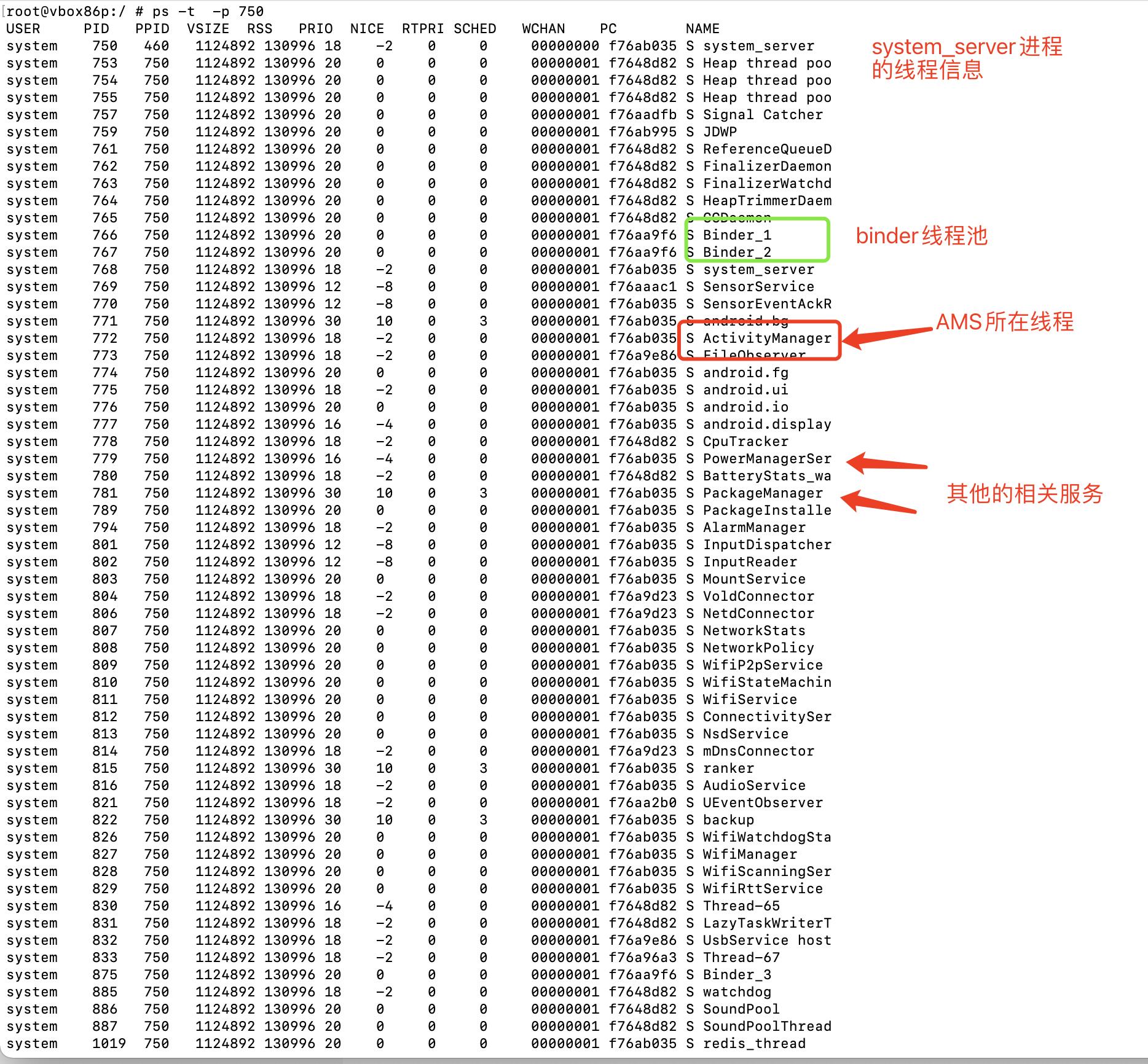Click the 'WifiWatchdogSta' thread name
Viewport: 1148px width, 1064px height.
[x=767, y=837]
